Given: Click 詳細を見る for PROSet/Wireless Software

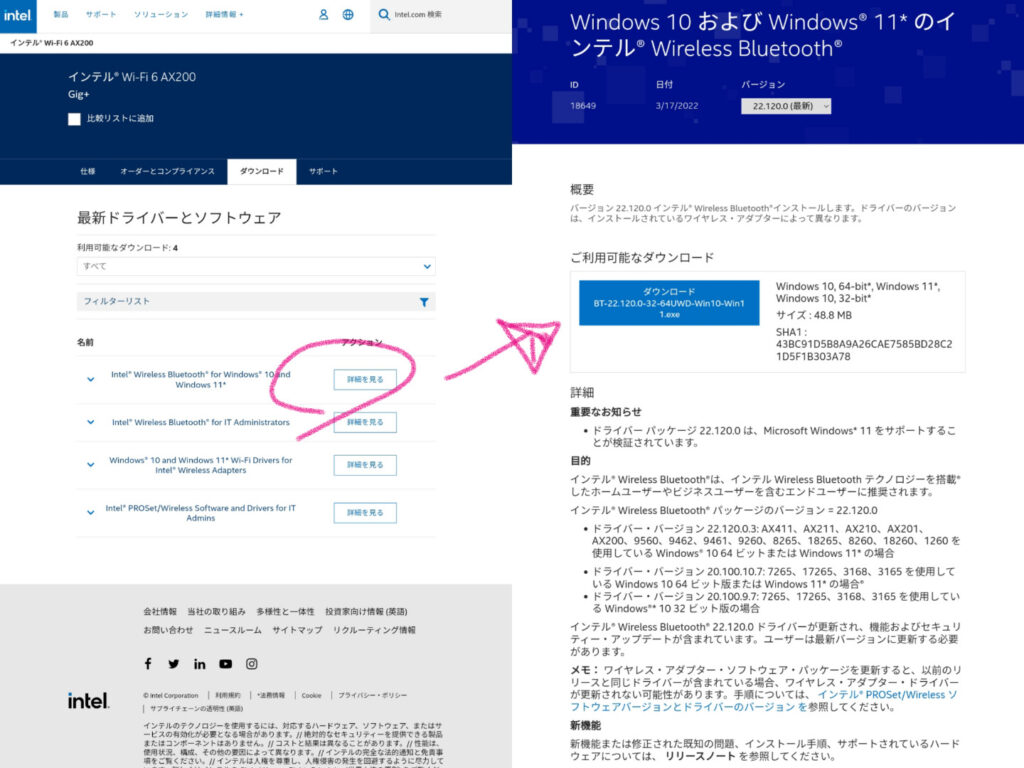Looking at the screenshot, I should (x=365, y=513).
